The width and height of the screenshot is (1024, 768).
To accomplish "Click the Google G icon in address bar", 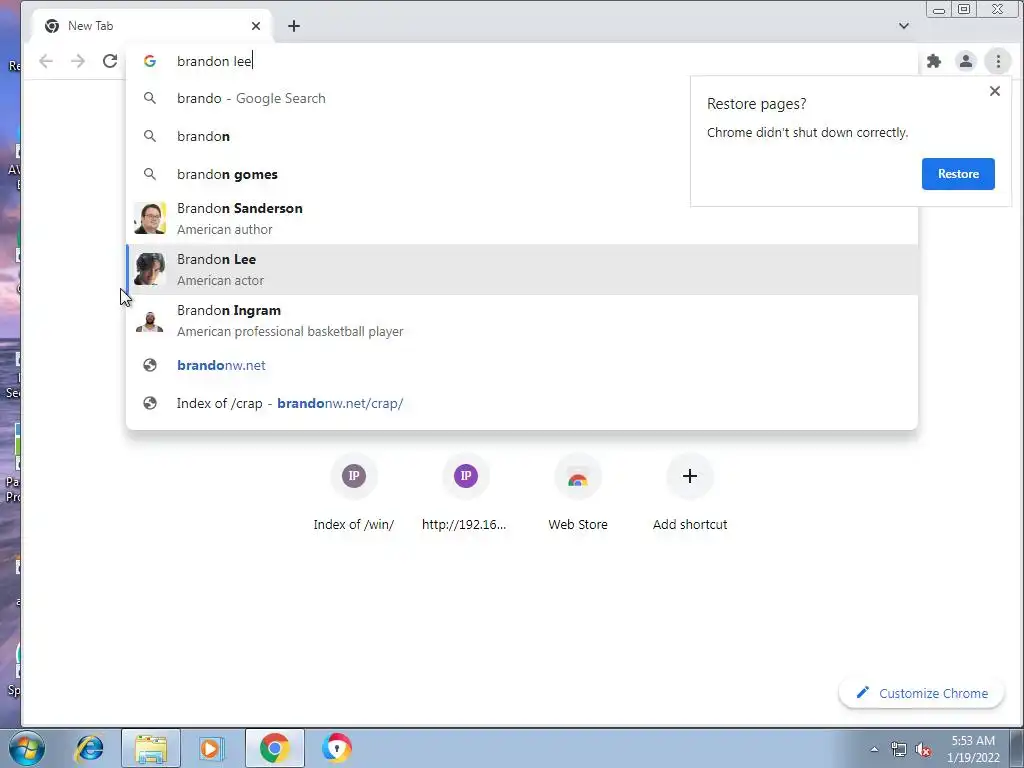I will [150, 61].
